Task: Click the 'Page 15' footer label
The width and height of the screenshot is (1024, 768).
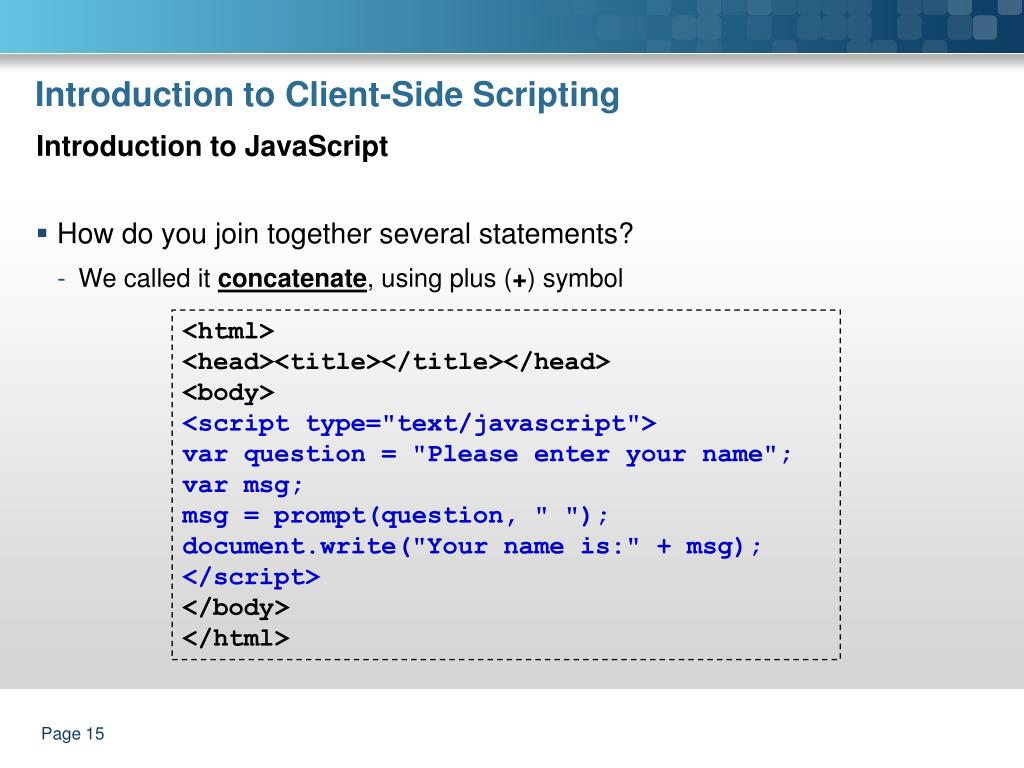Action: [72, 733]
